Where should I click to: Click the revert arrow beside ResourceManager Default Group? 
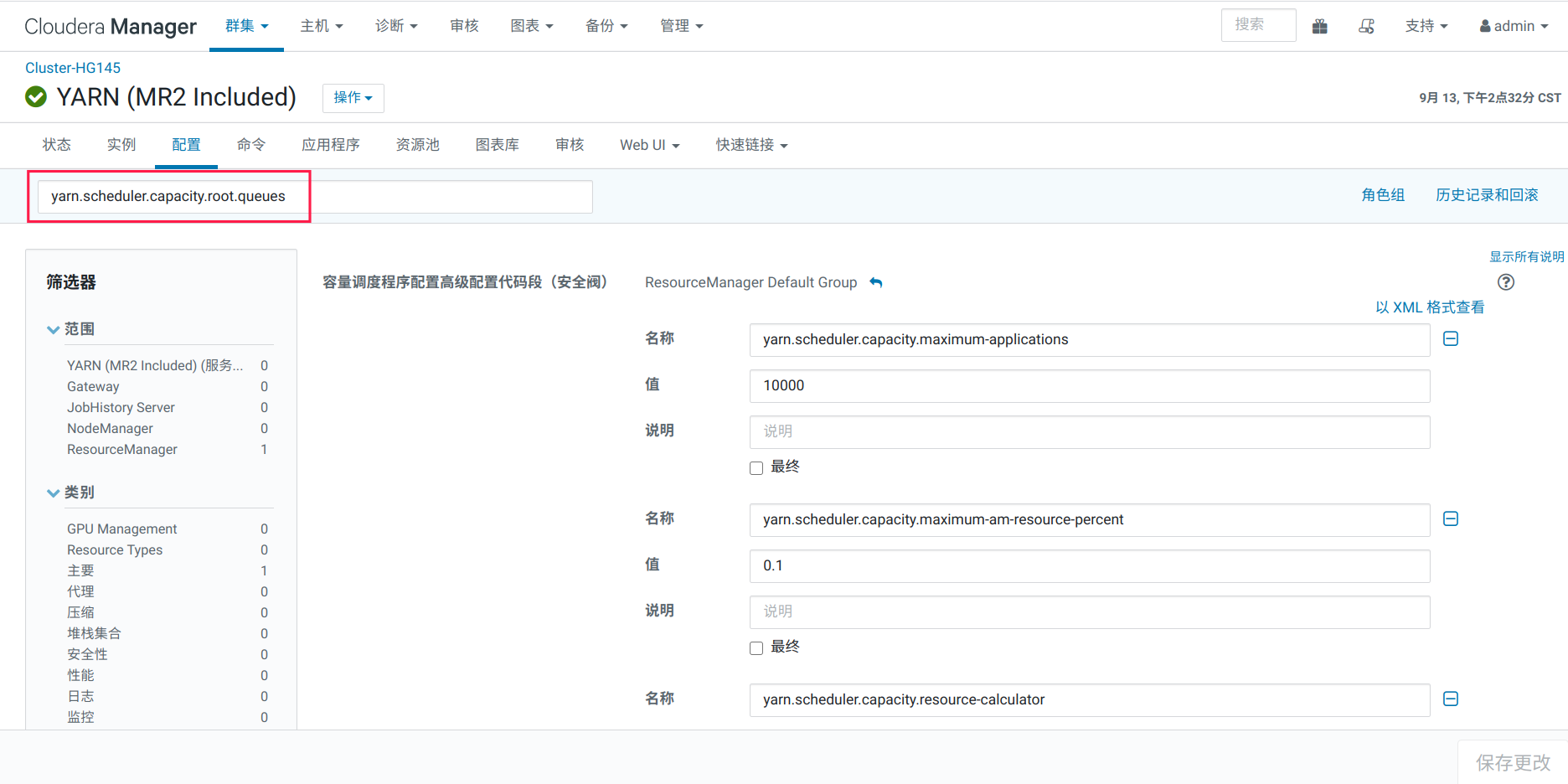(x=876, y=282)
